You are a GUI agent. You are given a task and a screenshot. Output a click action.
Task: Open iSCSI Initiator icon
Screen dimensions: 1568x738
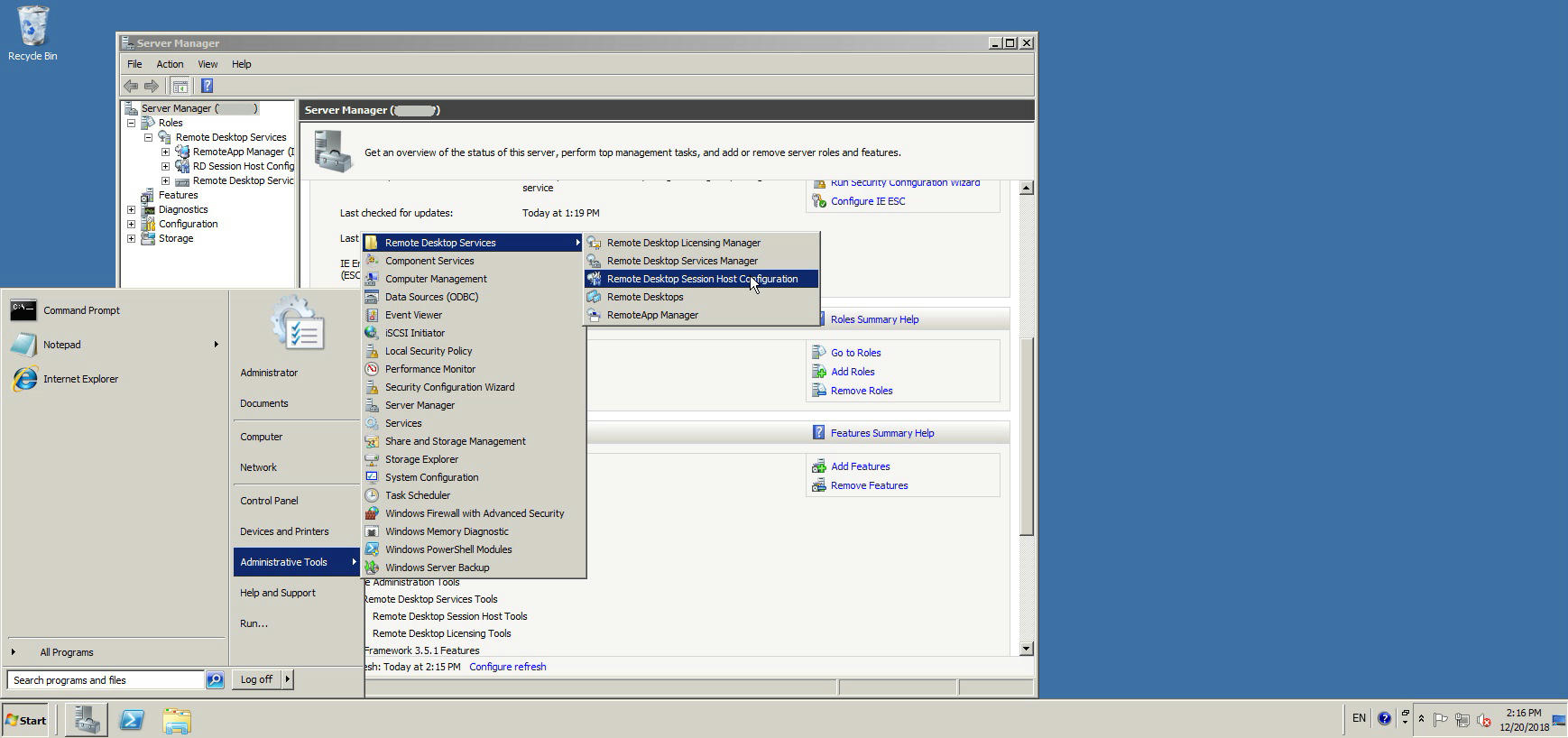coord(372,333)
